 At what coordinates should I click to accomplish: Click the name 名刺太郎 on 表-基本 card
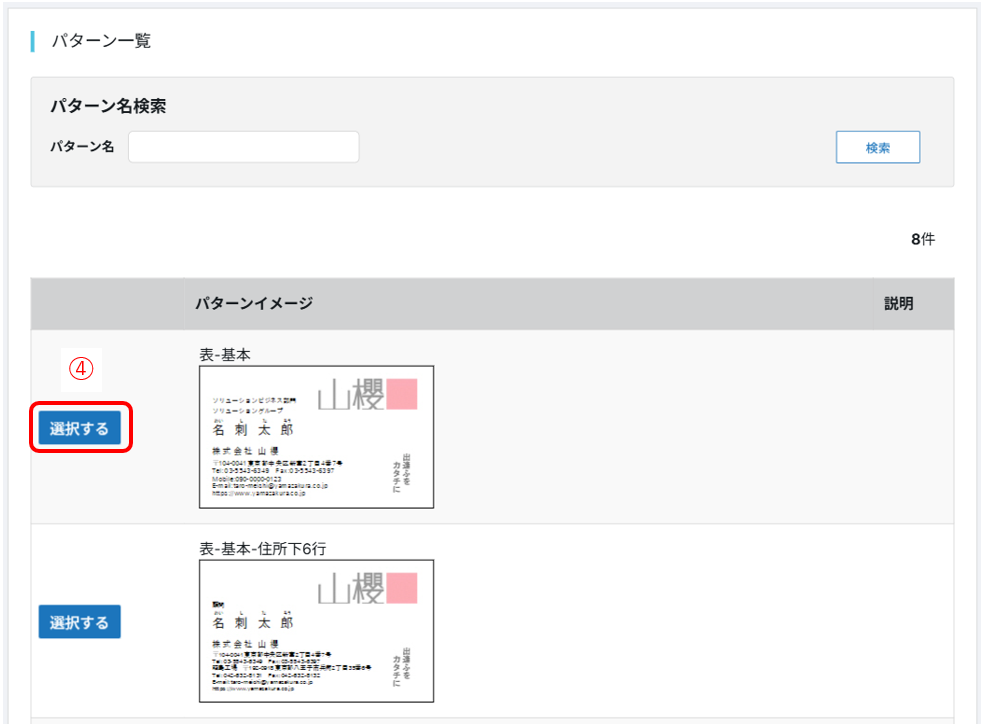click(253, 429)
